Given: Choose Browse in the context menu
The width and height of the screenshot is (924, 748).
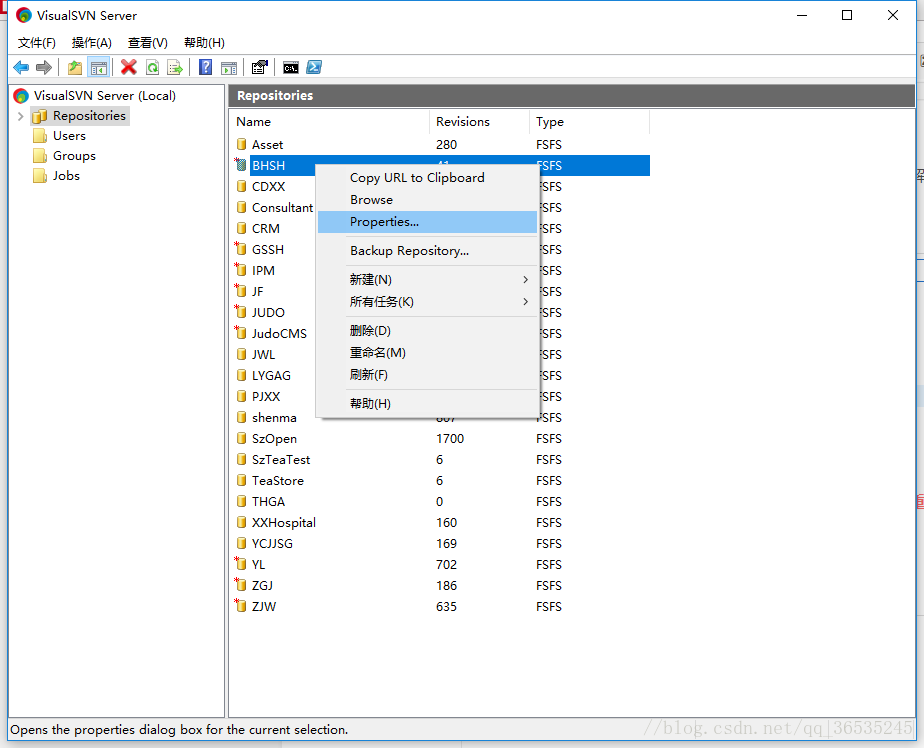Looking at the screenshot, I should pos(427,200).
